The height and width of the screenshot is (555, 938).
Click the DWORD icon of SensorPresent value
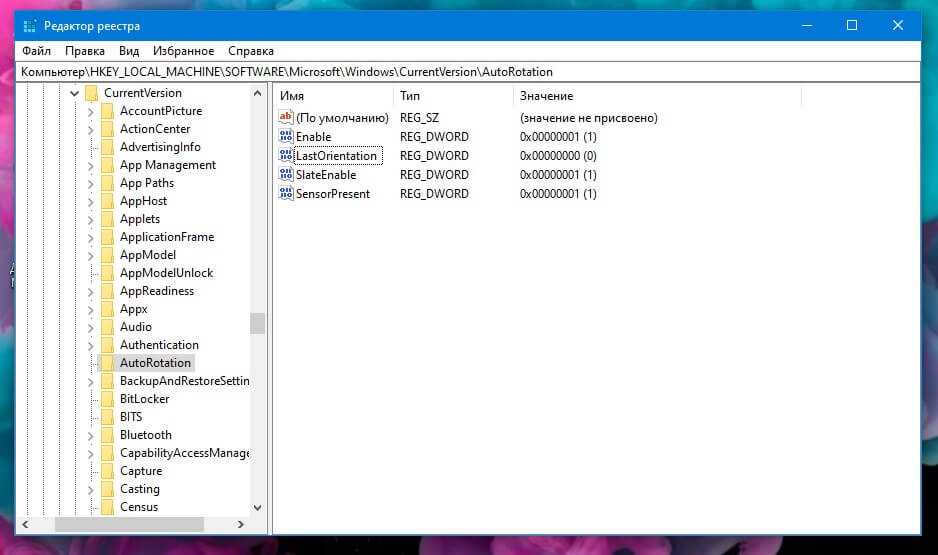286,194
